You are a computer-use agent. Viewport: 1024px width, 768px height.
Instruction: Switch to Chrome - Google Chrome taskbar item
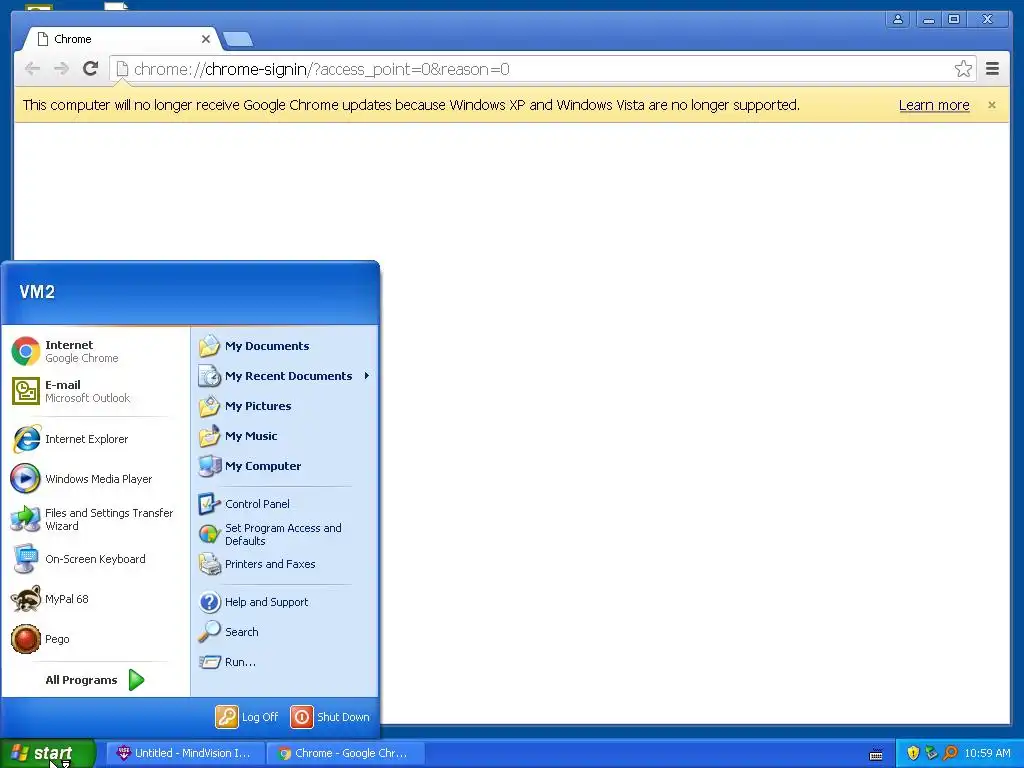pyautogui.click(x=345, y=753)
